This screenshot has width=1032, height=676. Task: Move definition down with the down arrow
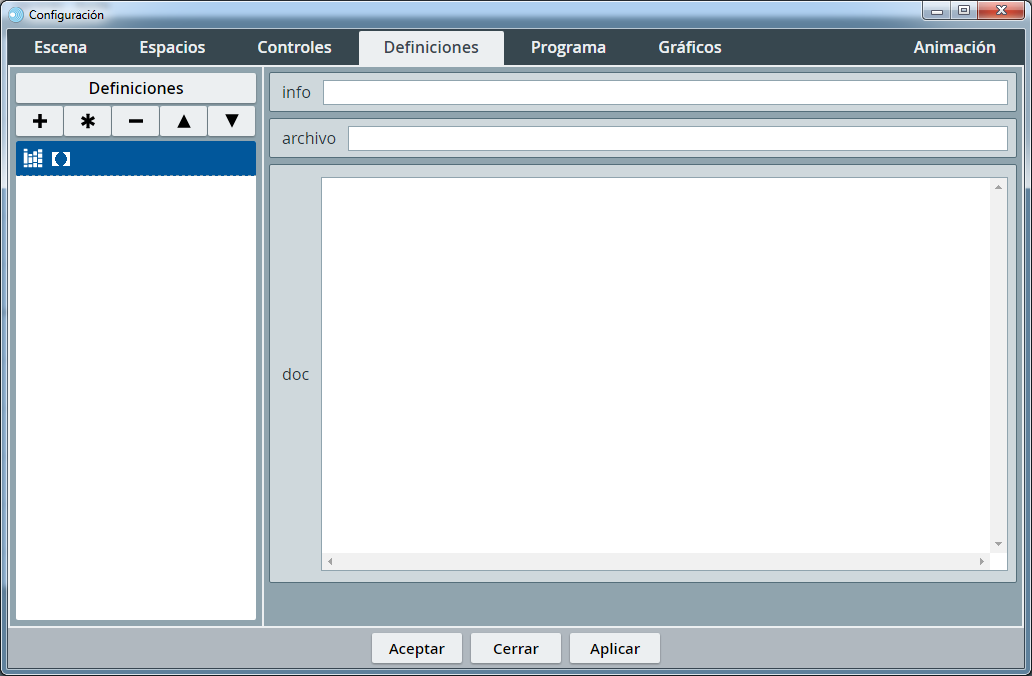232,121
